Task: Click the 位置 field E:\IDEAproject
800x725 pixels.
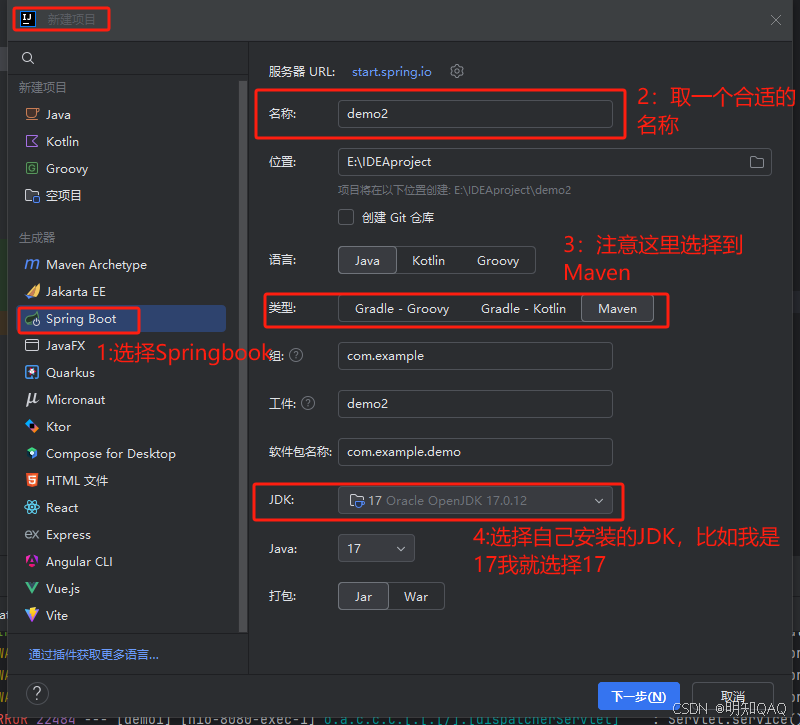Action: click(555, 162)
